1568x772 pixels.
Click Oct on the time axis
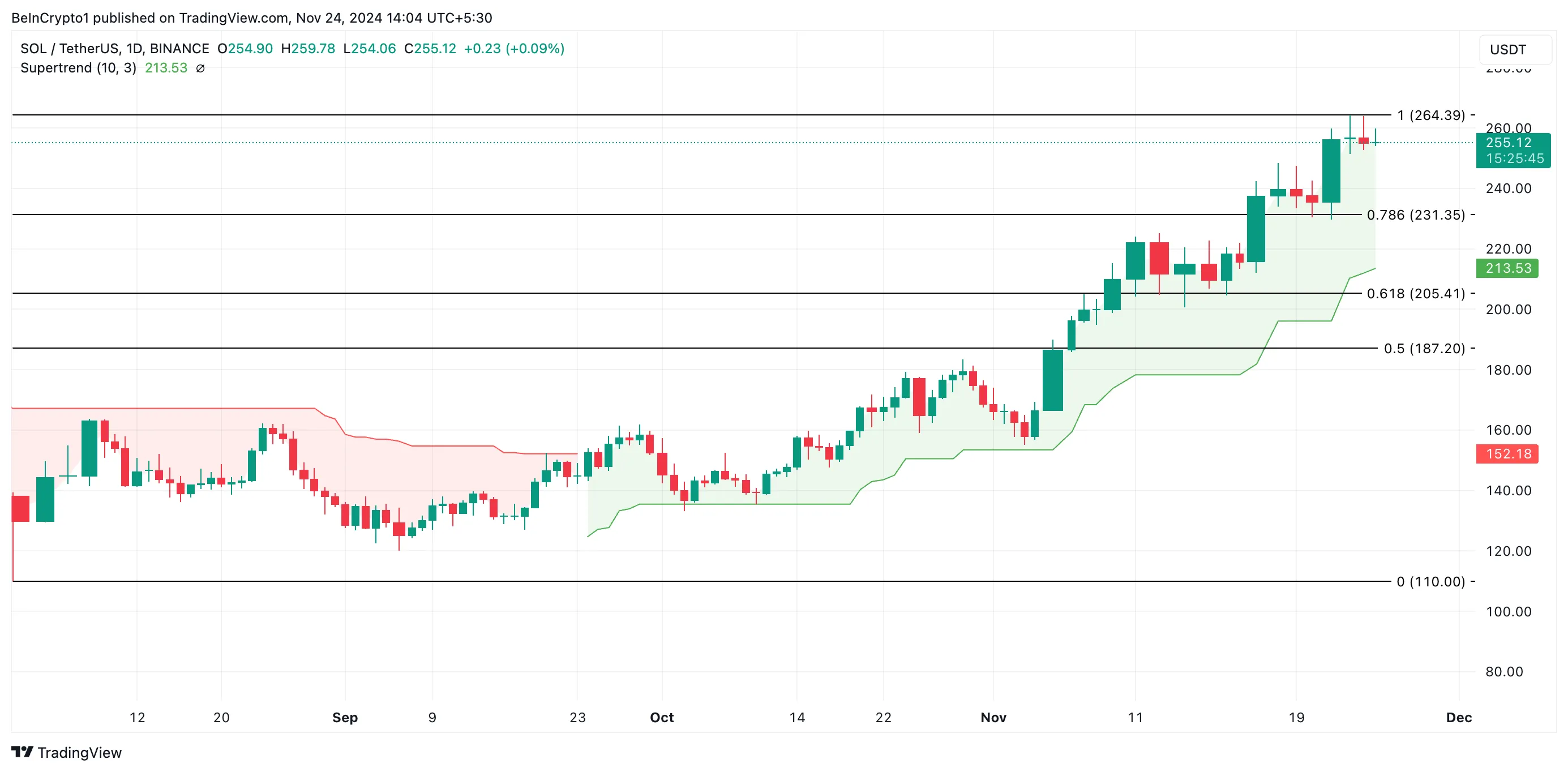click(x=662, y=717)
